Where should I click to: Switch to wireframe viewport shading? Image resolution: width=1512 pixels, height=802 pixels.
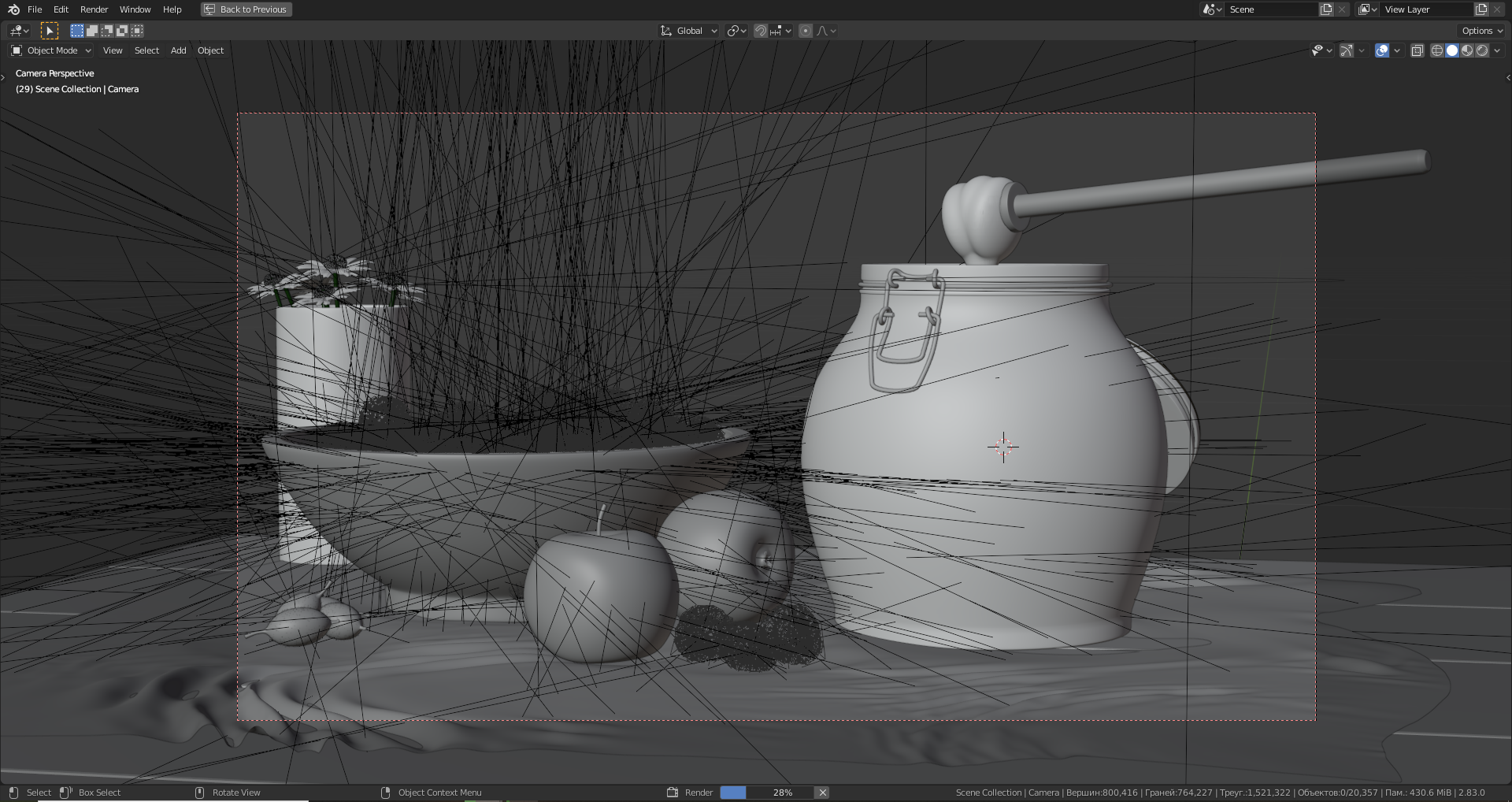[1436, 50]
